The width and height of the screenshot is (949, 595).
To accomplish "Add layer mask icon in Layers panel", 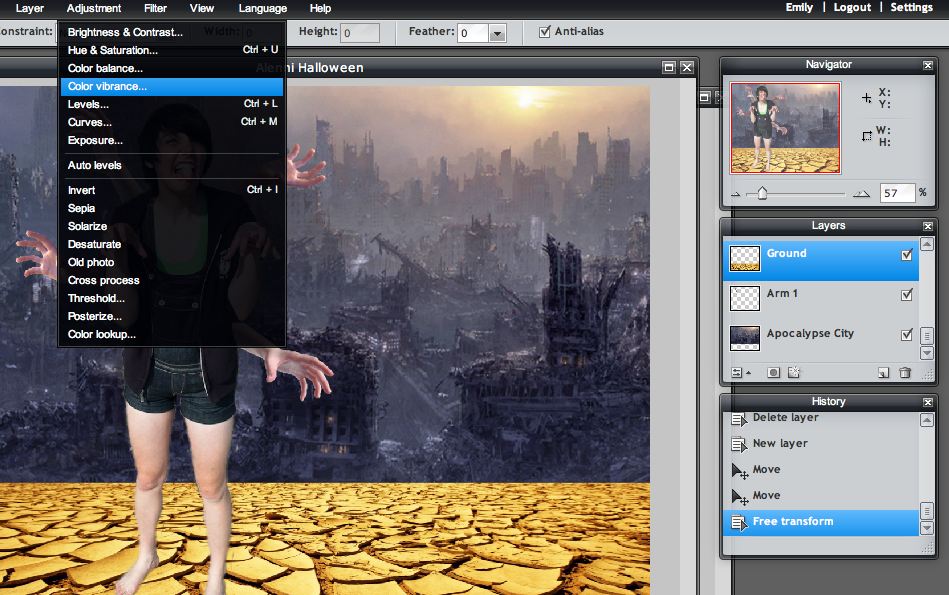I will [773, 373].
